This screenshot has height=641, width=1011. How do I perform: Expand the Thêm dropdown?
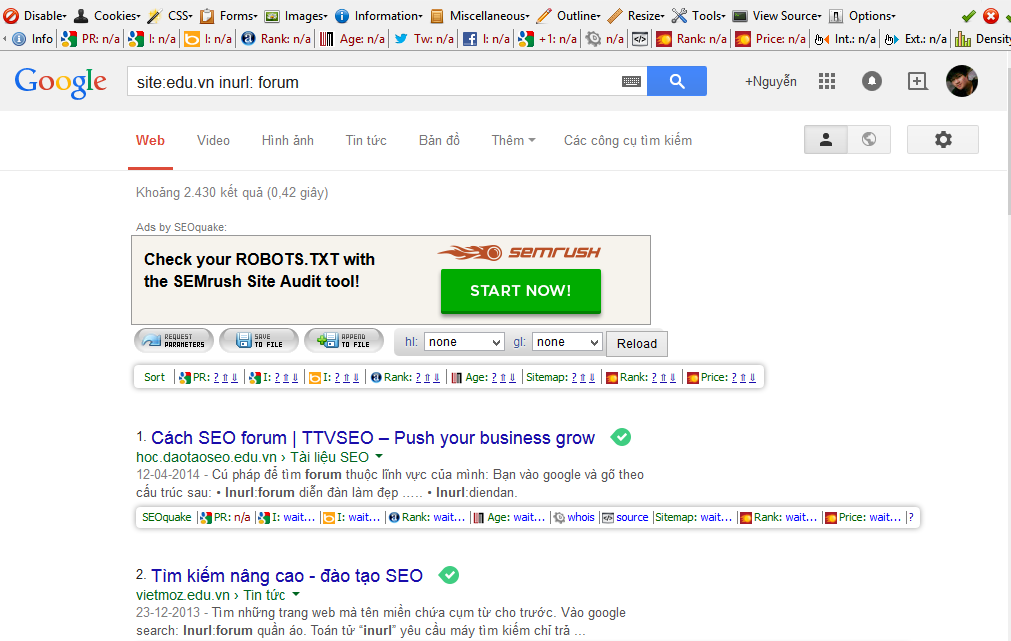513,141
